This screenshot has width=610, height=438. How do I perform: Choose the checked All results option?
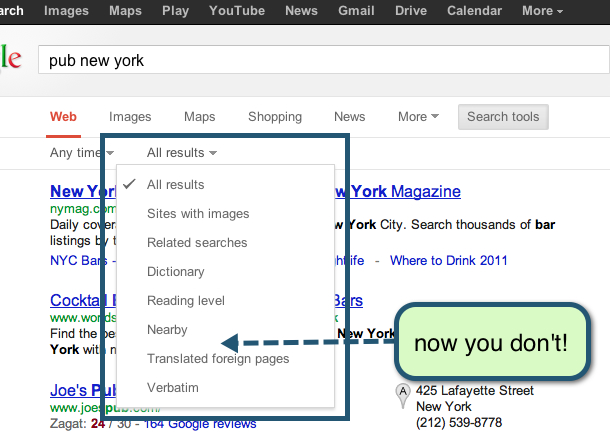[225, 184]
